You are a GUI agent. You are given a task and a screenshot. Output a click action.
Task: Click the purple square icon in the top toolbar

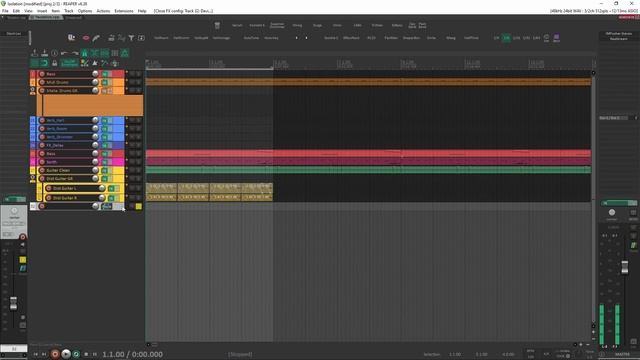point(556,37)
